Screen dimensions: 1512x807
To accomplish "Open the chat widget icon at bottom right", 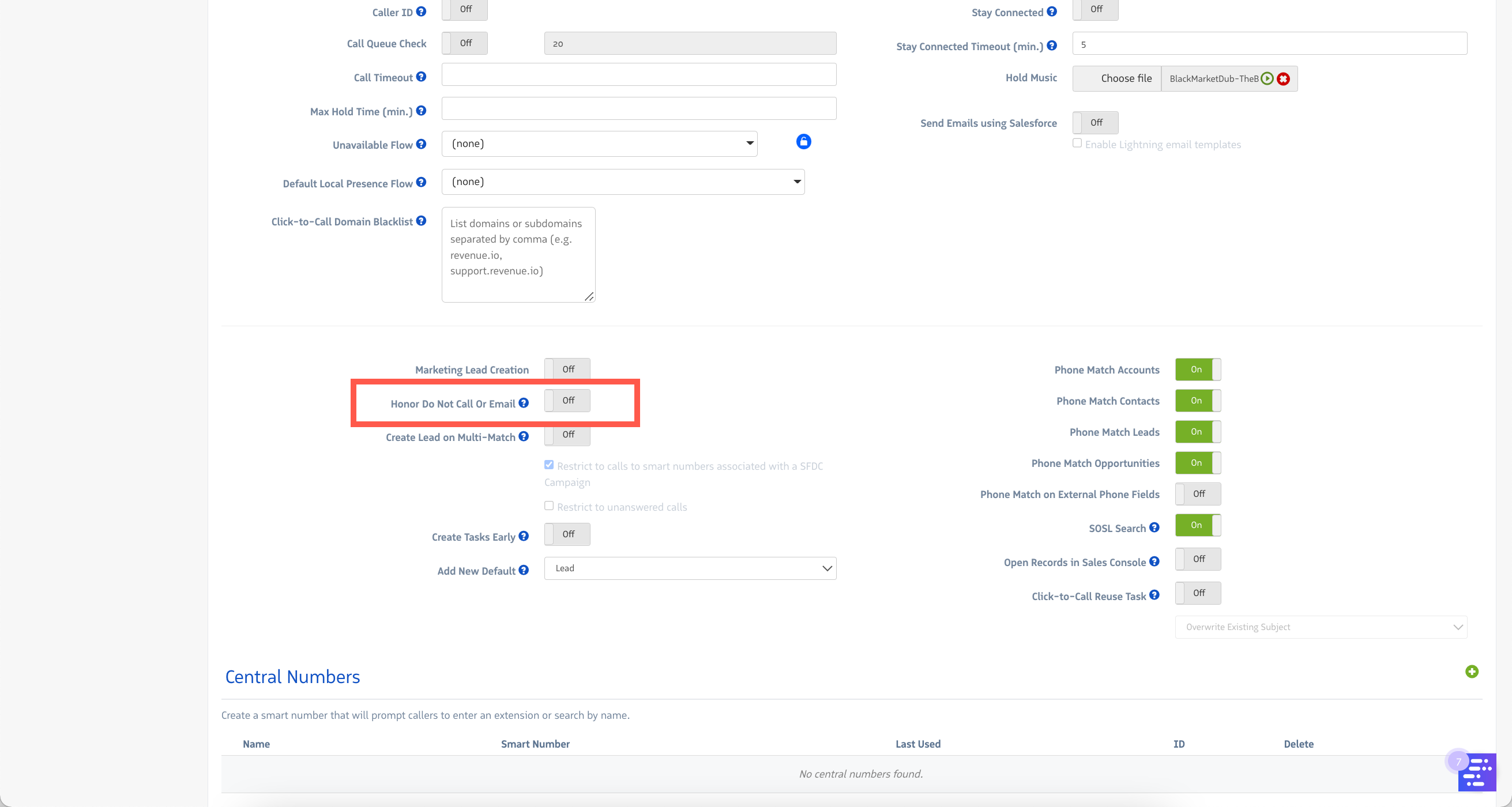I will click(1476, 772).
